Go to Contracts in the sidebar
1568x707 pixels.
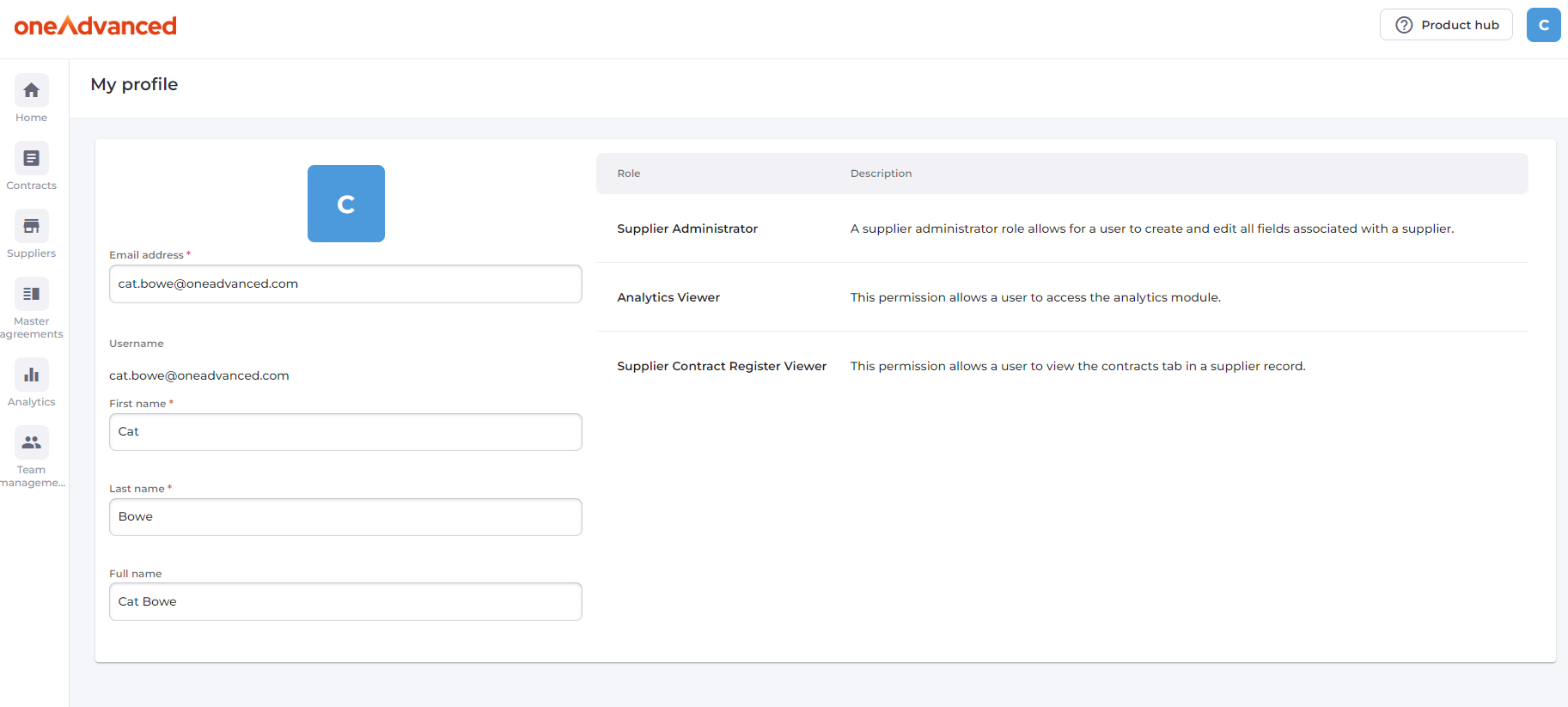(x=32, y=159)
